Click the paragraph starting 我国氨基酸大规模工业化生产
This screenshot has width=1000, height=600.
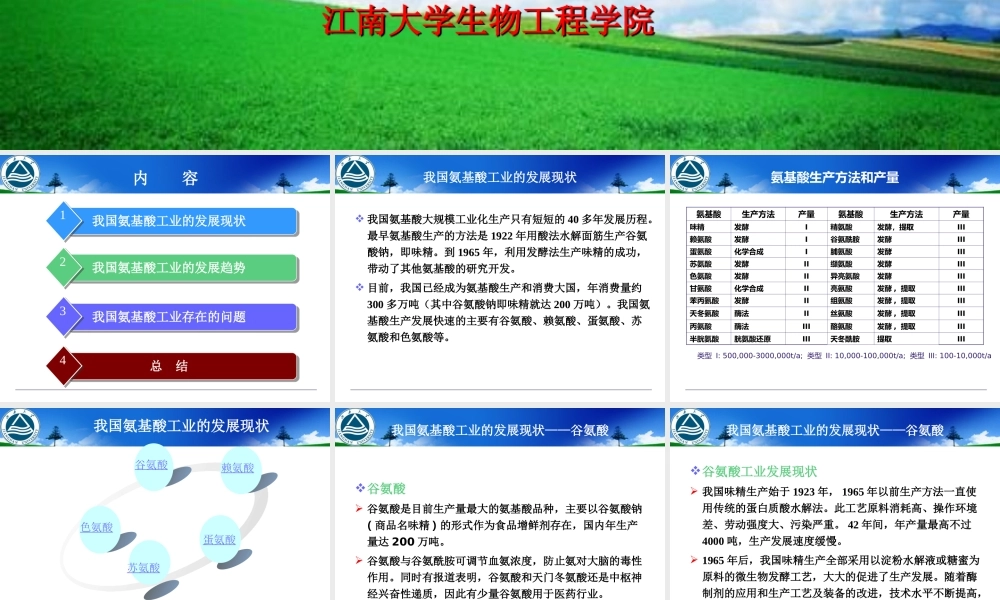tap(510, 244)
